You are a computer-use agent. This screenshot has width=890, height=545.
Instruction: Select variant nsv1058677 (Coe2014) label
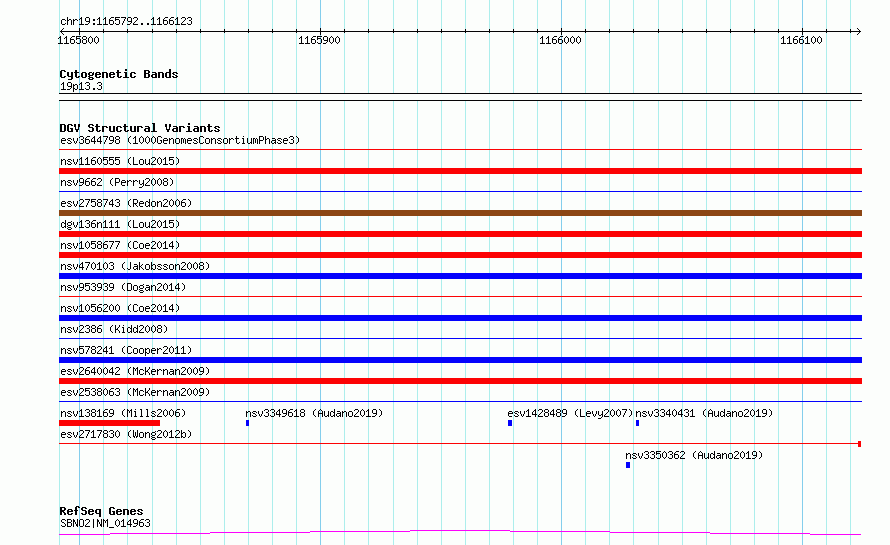(120, 245)
